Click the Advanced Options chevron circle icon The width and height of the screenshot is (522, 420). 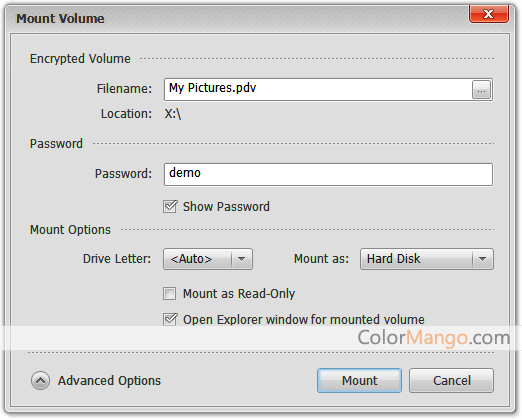[41, 380]
